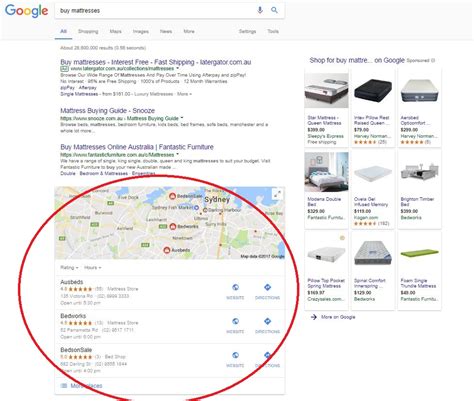This screenshot has height=401, width=474.
Task: Open Buy Mattresses Online Australia Fantastic Furniture
Action: click(x=137, y=147)
